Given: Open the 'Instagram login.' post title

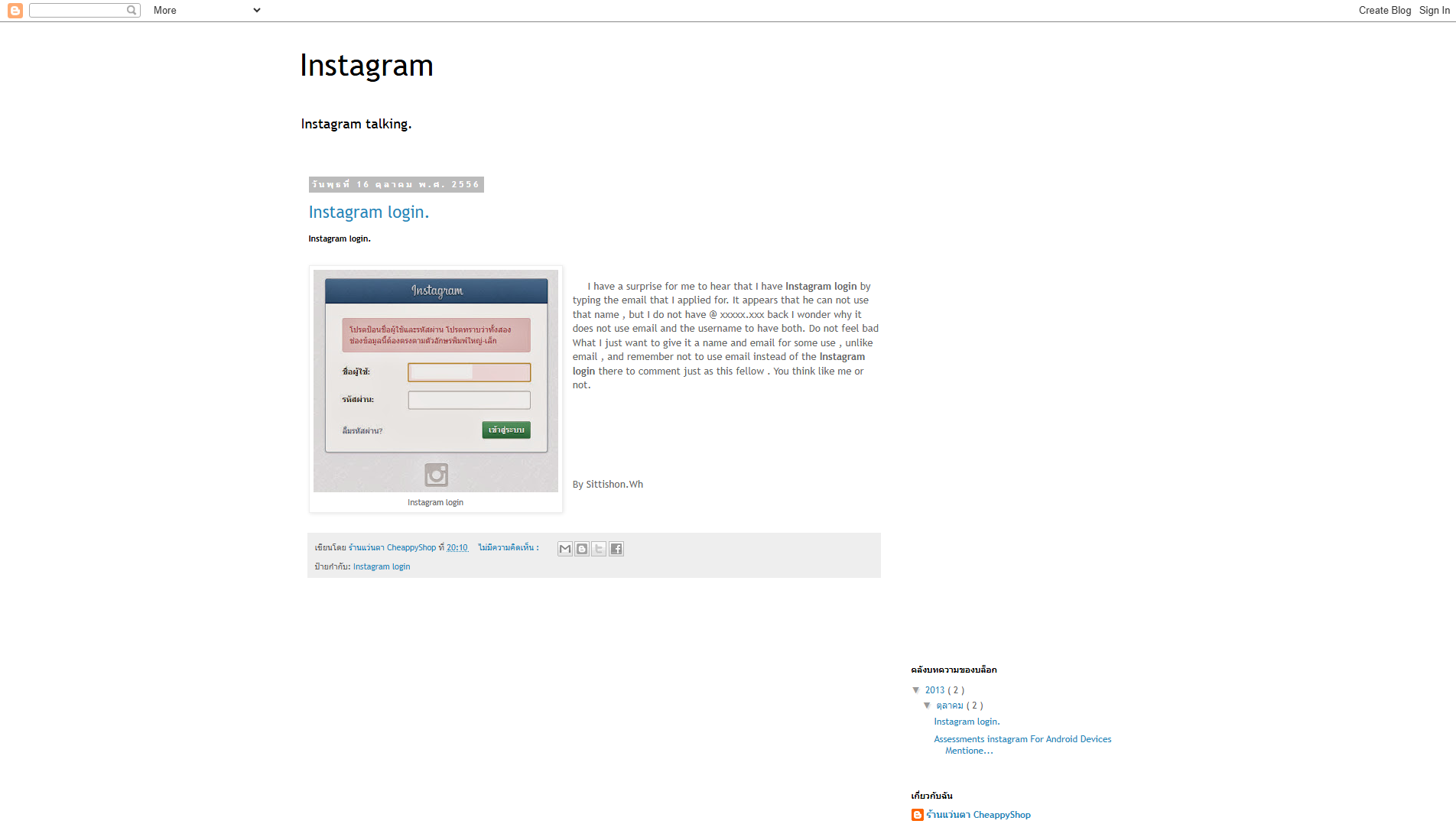Looking at the screenshot, I should [369, 212].
